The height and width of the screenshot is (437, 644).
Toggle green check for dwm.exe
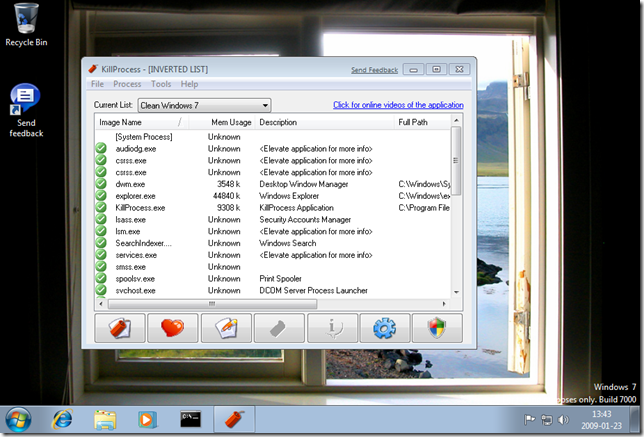click(x=101, y=184)
